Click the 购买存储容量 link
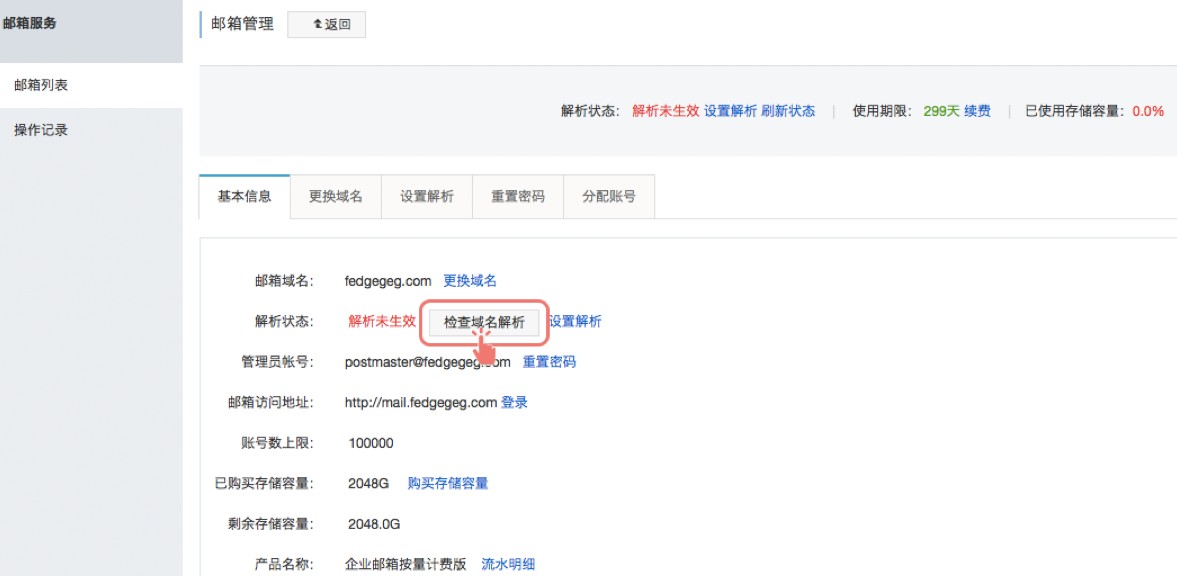 [448, 484]
